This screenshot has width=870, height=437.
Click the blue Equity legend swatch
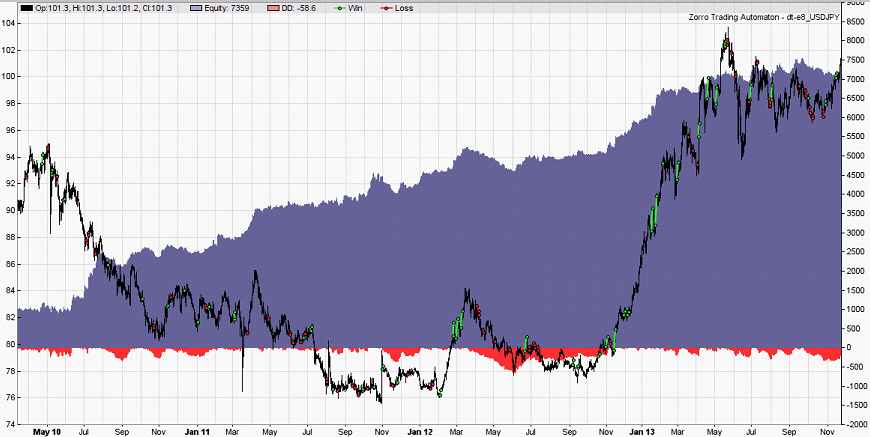[x=198, y=8]
